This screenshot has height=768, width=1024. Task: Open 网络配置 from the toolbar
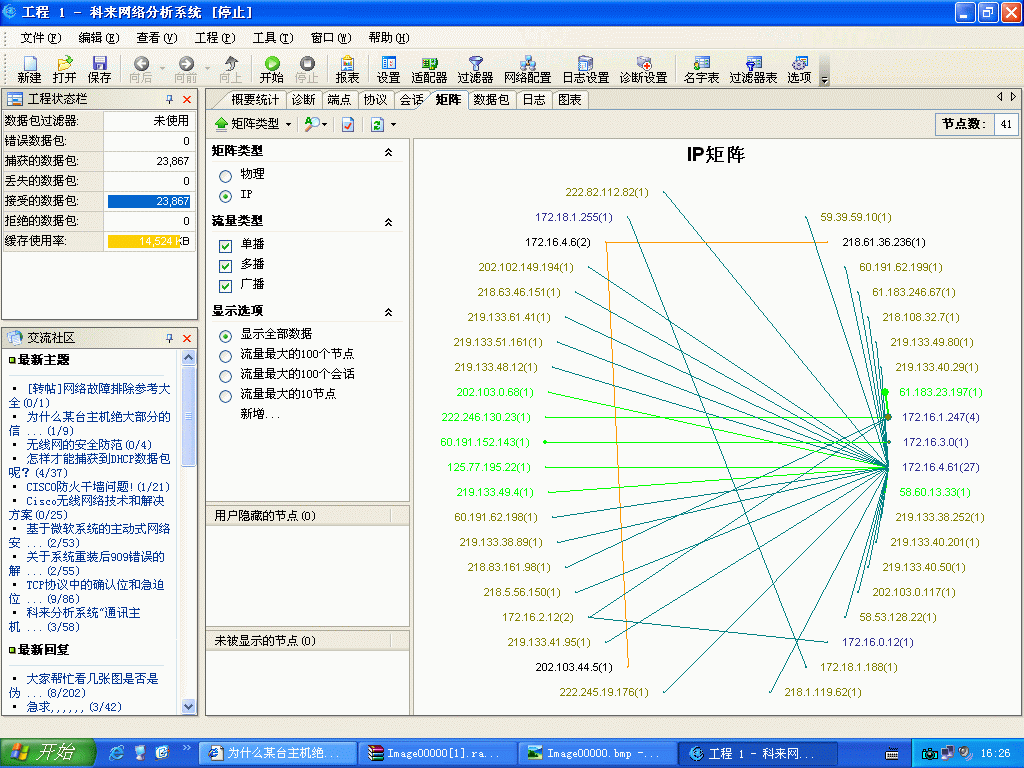click(x=526, y=65)
